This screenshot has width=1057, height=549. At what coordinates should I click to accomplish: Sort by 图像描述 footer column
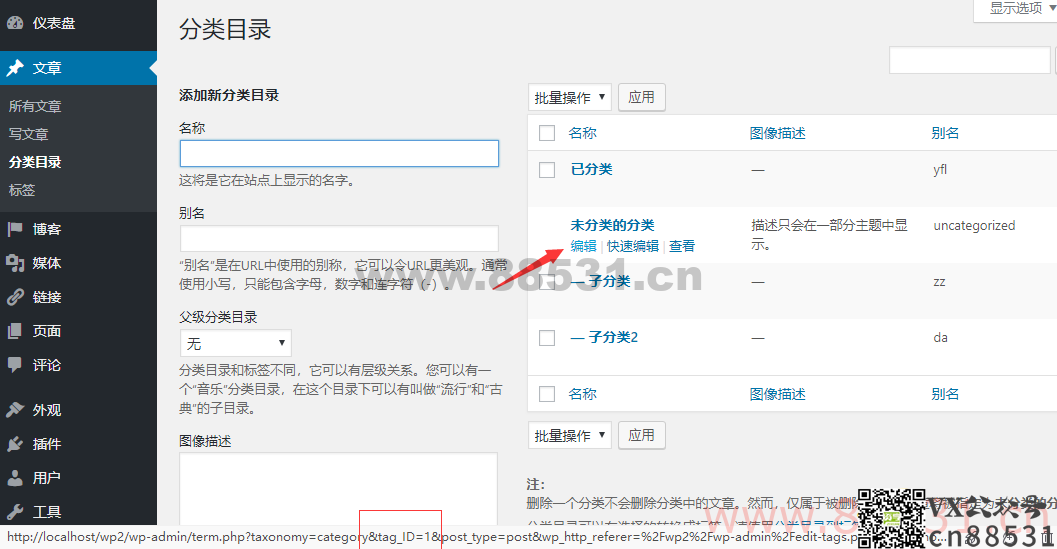pos(777,394)
